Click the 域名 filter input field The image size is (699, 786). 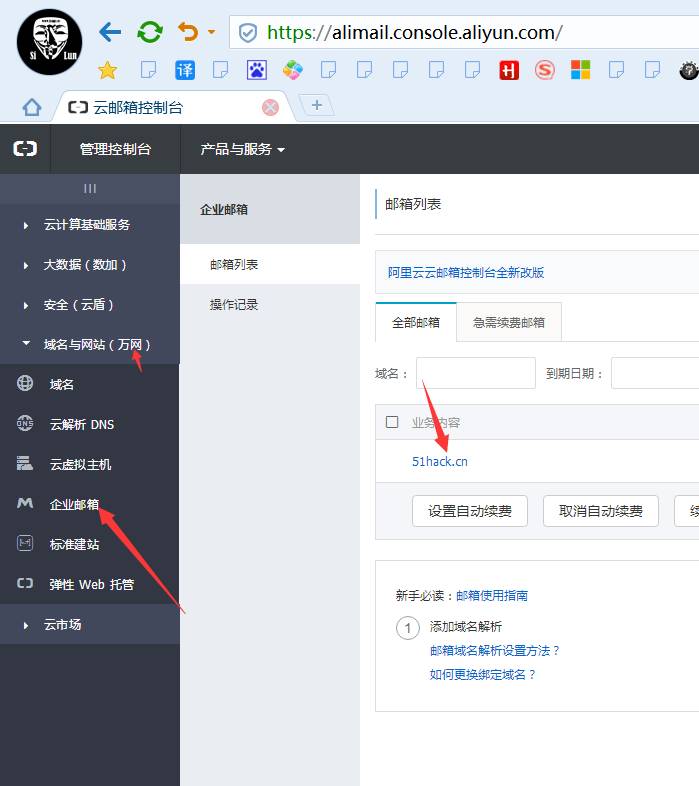(x=476, y=373)
